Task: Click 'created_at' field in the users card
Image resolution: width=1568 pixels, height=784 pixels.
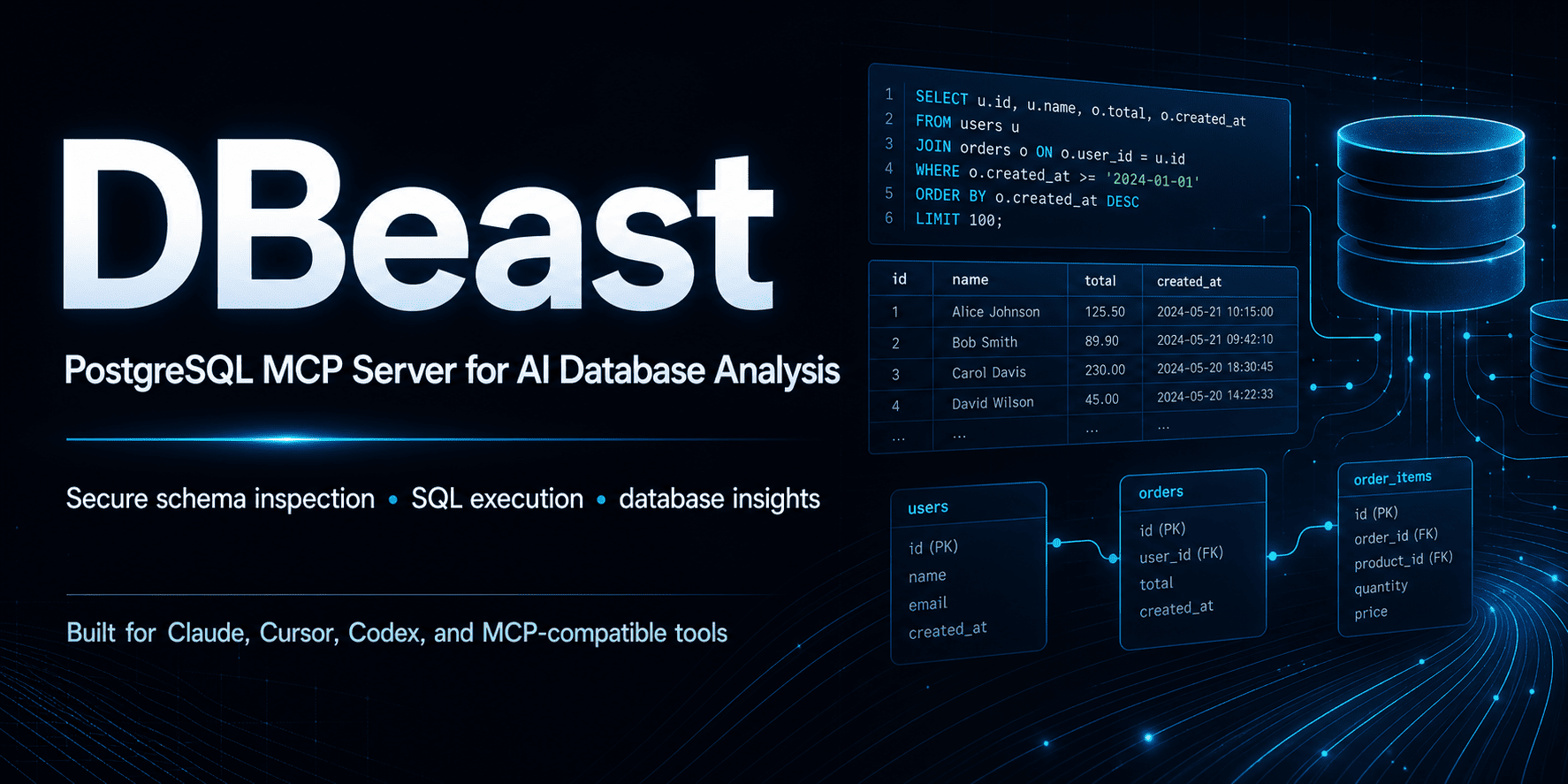Action: pos(948,630)
